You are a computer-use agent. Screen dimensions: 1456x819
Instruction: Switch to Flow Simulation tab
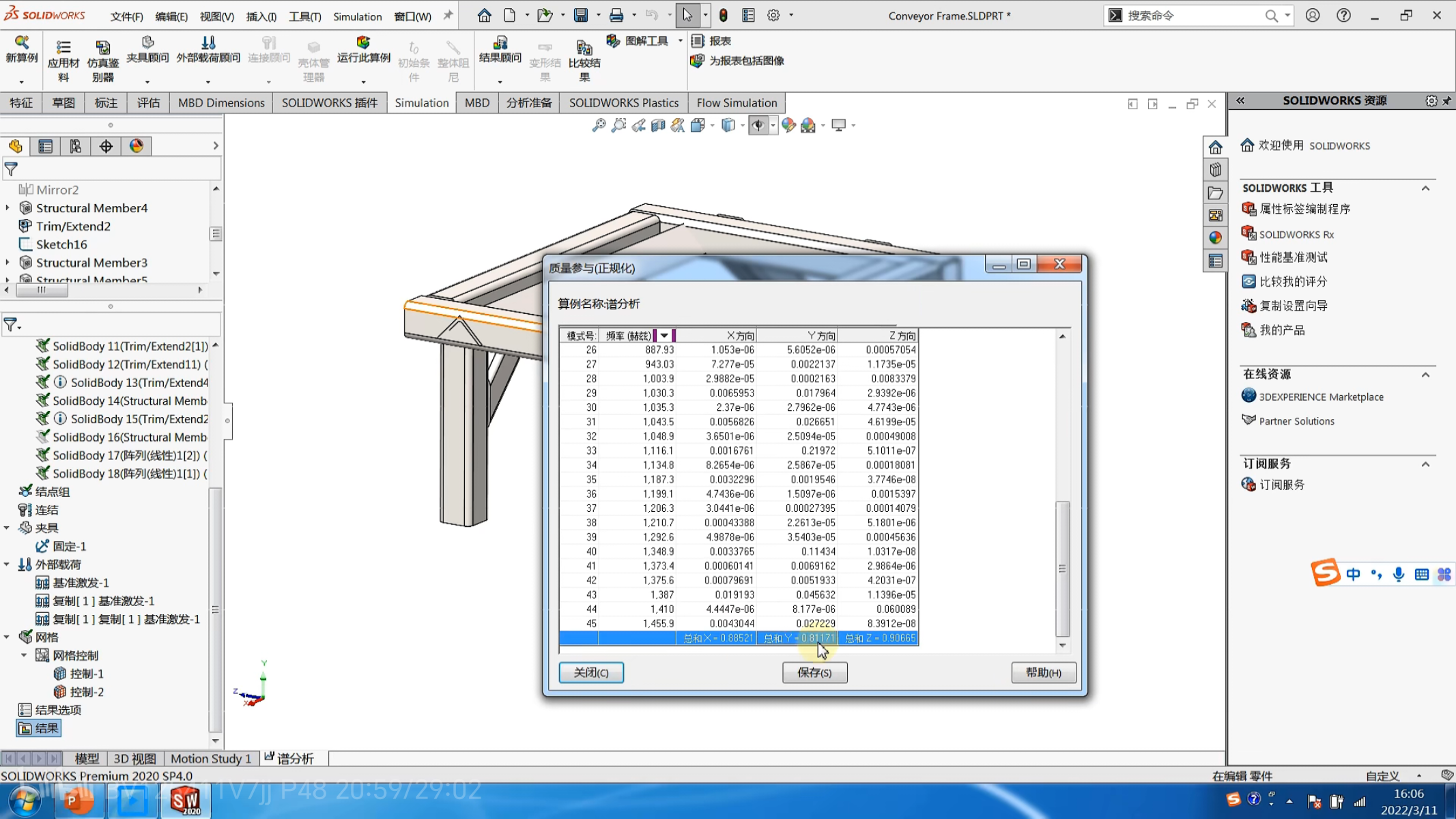click(737, 103)
